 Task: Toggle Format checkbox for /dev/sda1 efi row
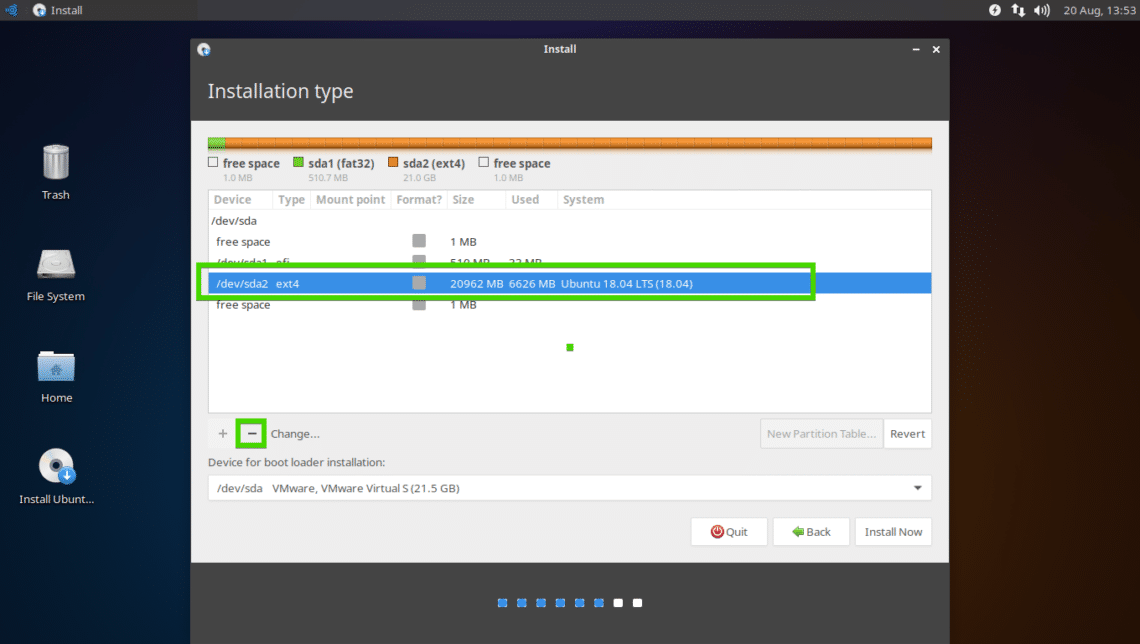click(419, 259)
